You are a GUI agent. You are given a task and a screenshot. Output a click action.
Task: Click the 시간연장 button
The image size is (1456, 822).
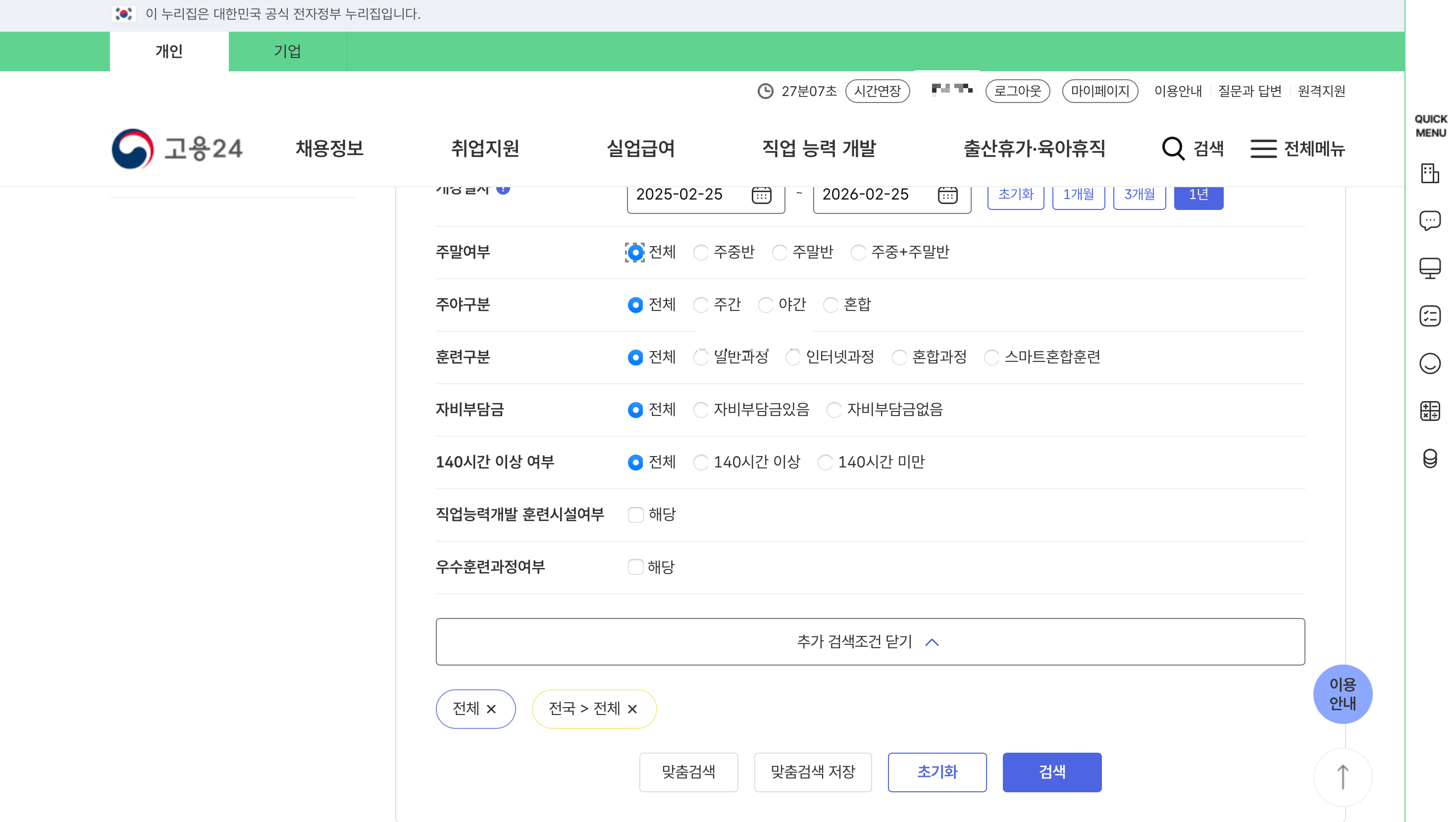877,91
